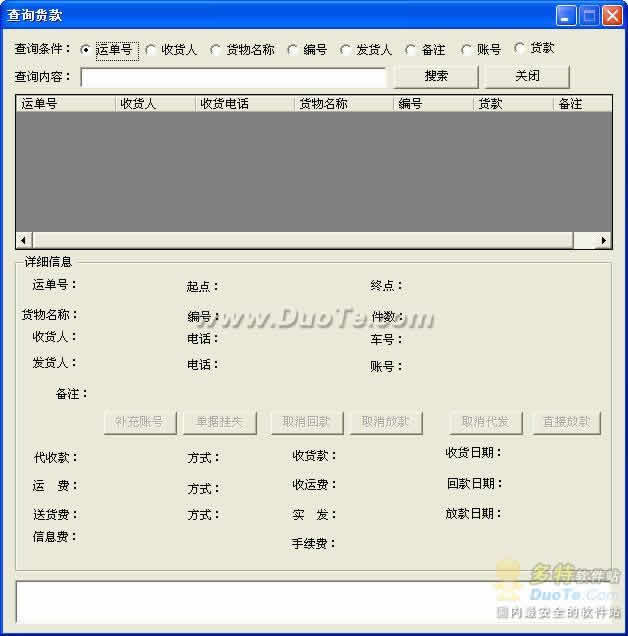The image size is (628, 636).
Task: Click the 货物名称 column header
Action: [x=344, y=104]
